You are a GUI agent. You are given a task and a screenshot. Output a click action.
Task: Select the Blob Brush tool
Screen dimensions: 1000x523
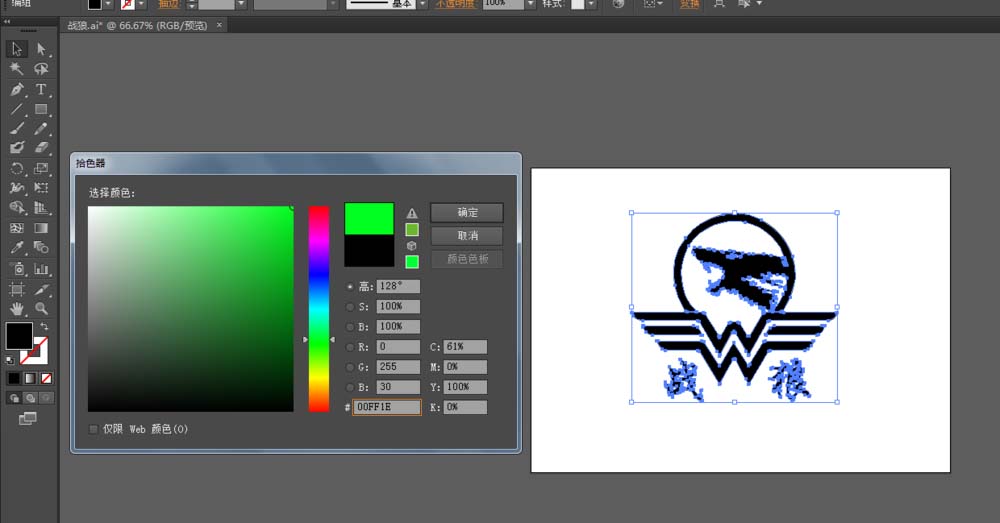pos(17,147)
